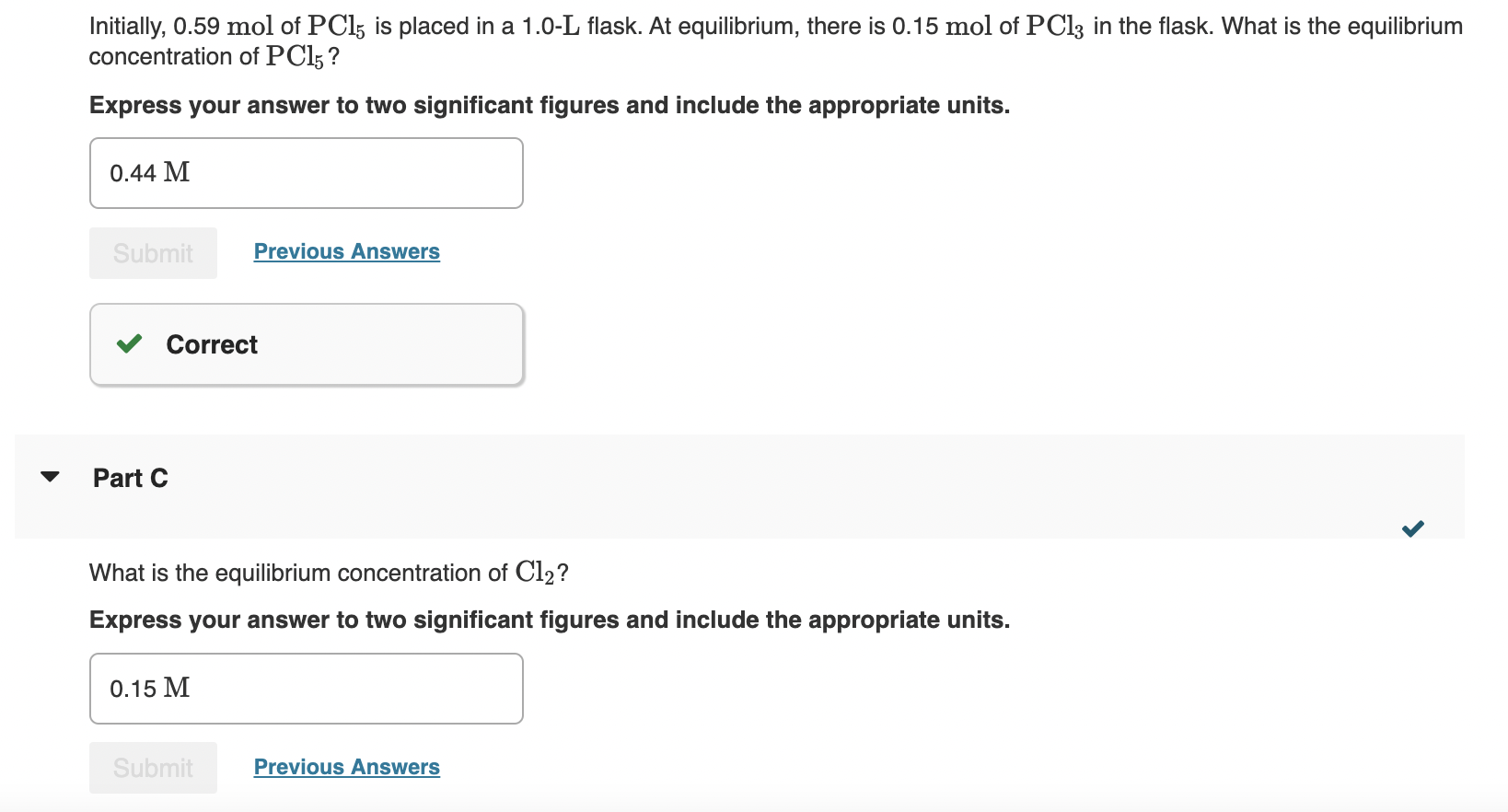Click the answer box showing 0.15 M
The height and width of the screenshot is (812, 1508).
pos(307,688)
